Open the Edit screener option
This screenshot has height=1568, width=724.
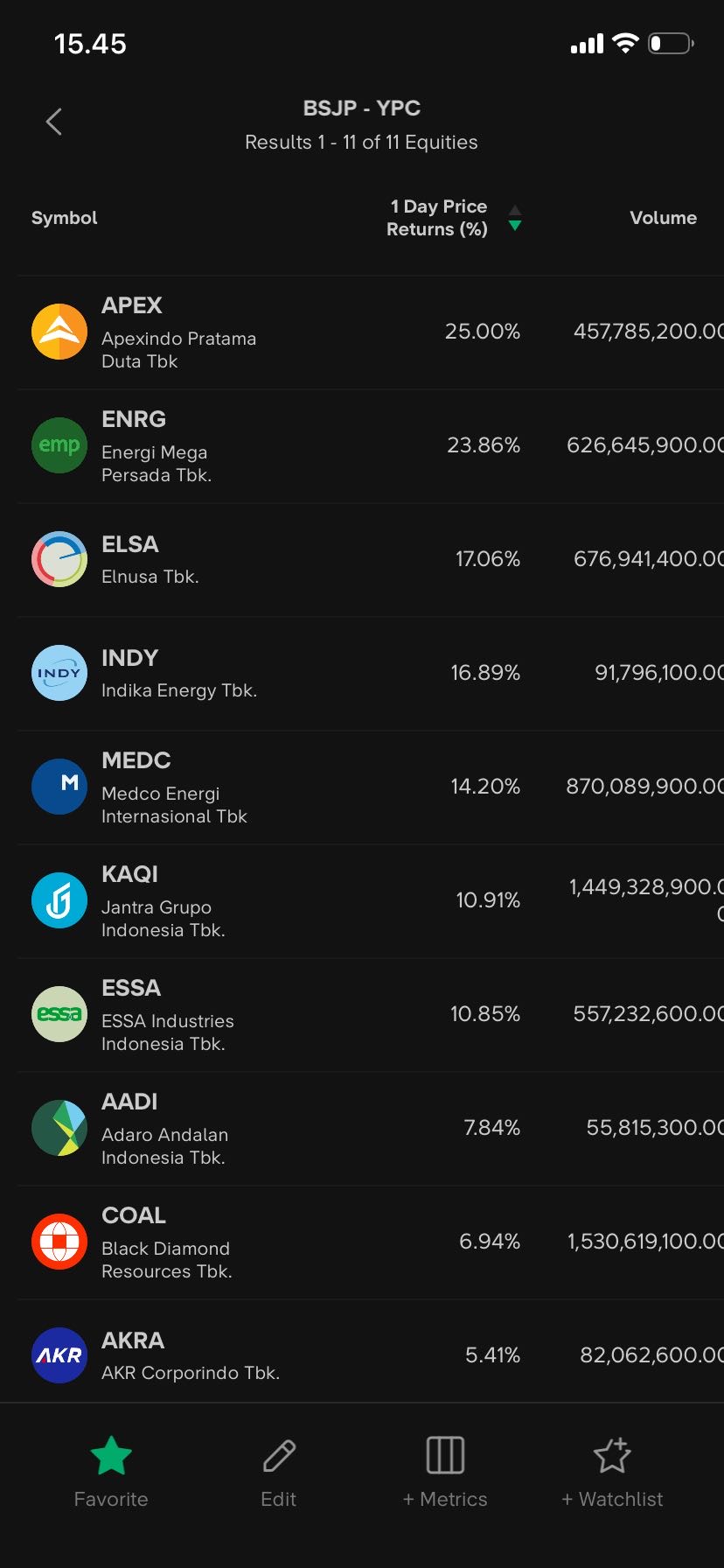tap(279, 1472)
